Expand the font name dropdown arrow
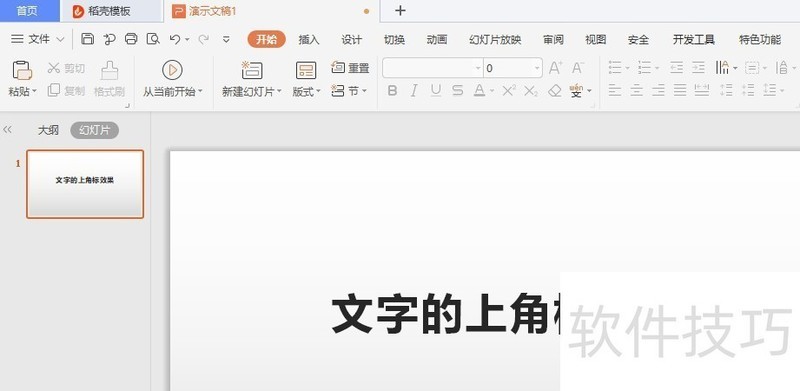 click(478, 68)
